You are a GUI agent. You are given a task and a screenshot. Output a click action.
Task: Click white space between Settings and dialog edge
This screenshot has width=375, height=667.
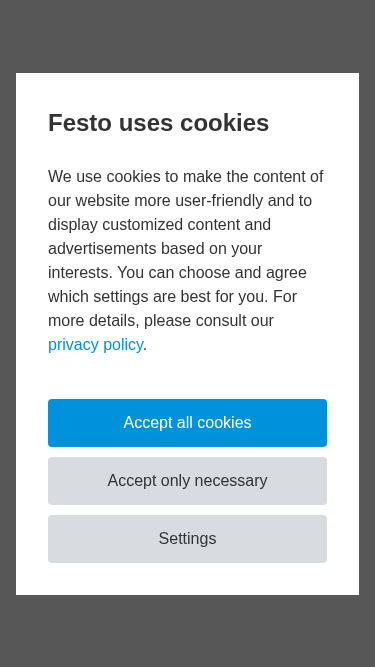coord(187,579)
